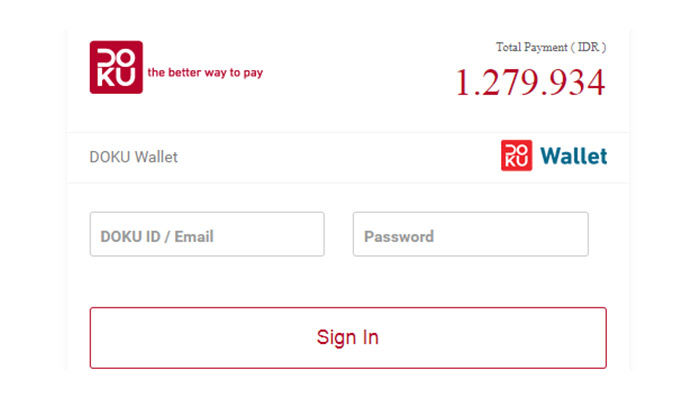Click the red digits 934 of the amount
Viewport: 700px width, 400px height.
(577, 83)
